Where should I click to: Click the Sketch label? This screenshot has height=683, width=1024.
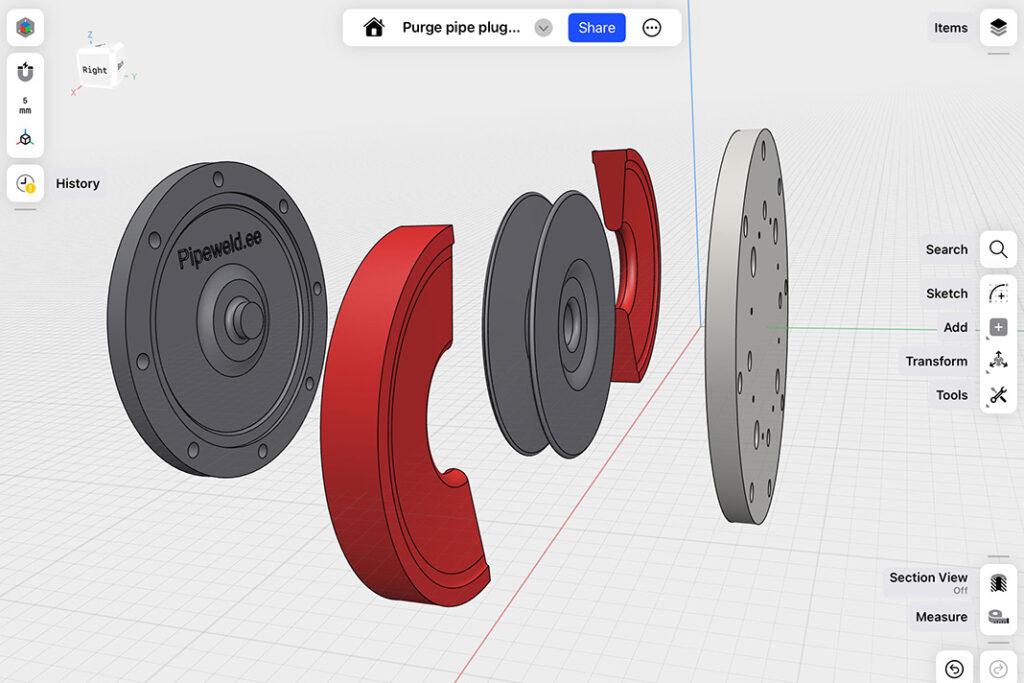pos(946,293)
